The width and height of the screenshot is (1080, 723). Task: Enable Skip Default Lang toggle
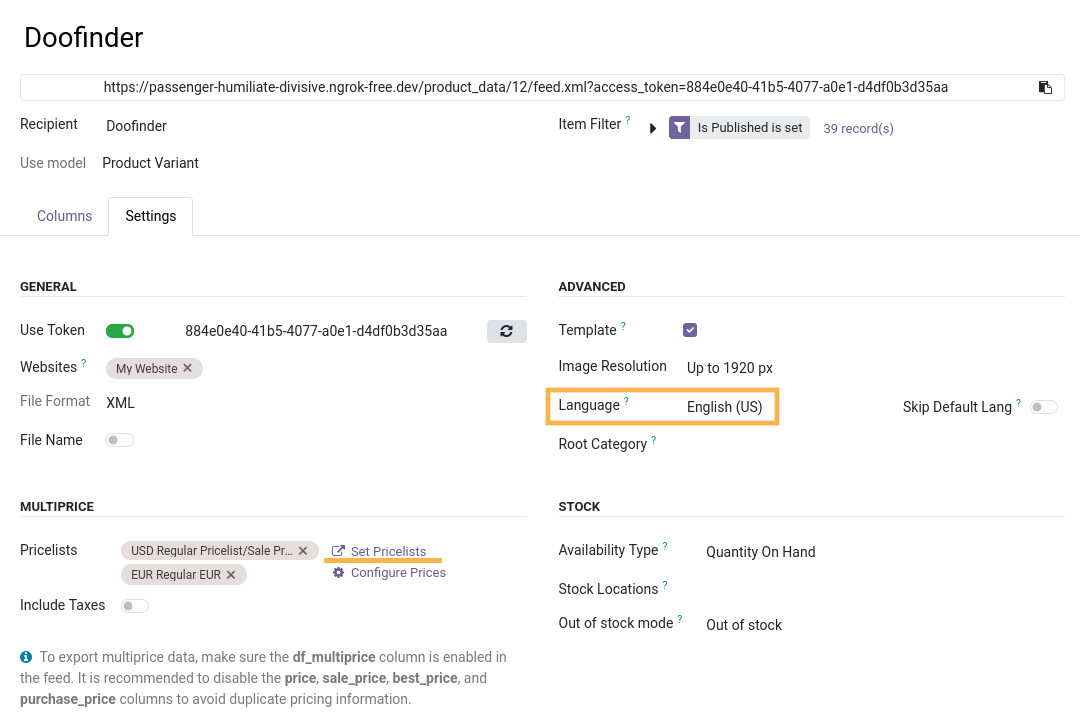coord(1043,407)
